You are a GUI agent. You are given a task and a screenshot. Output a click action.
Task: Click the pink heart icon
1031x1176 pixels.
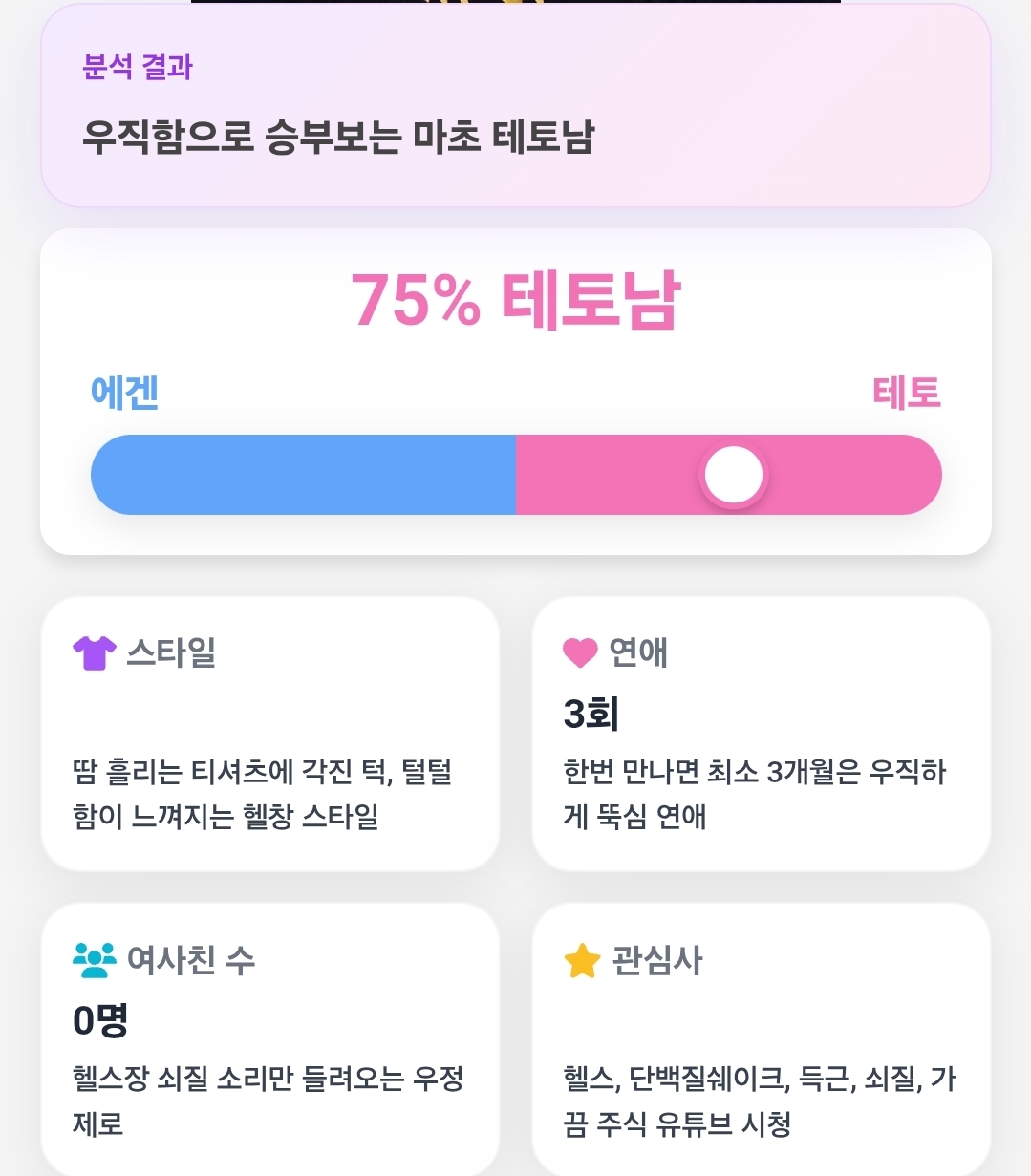point(580,653)
